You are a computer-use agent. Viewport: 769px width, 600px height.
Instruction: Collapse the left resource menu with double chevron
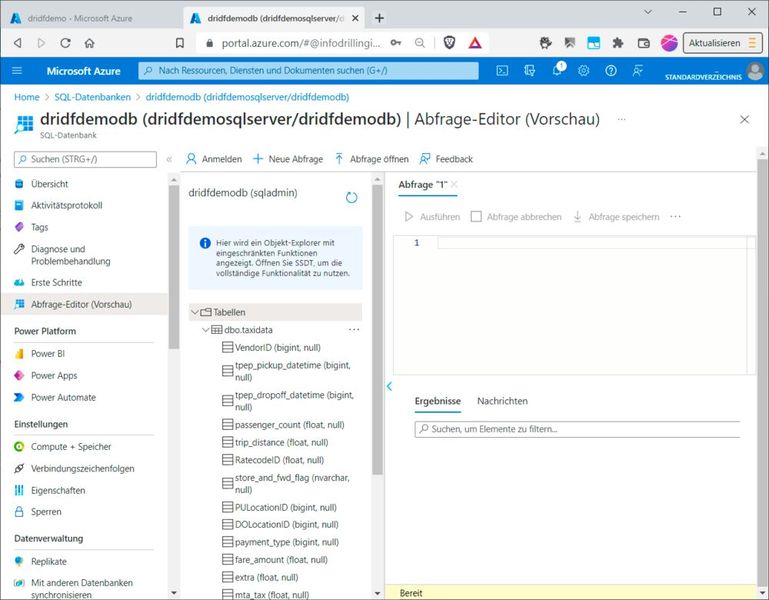(169, 159)
